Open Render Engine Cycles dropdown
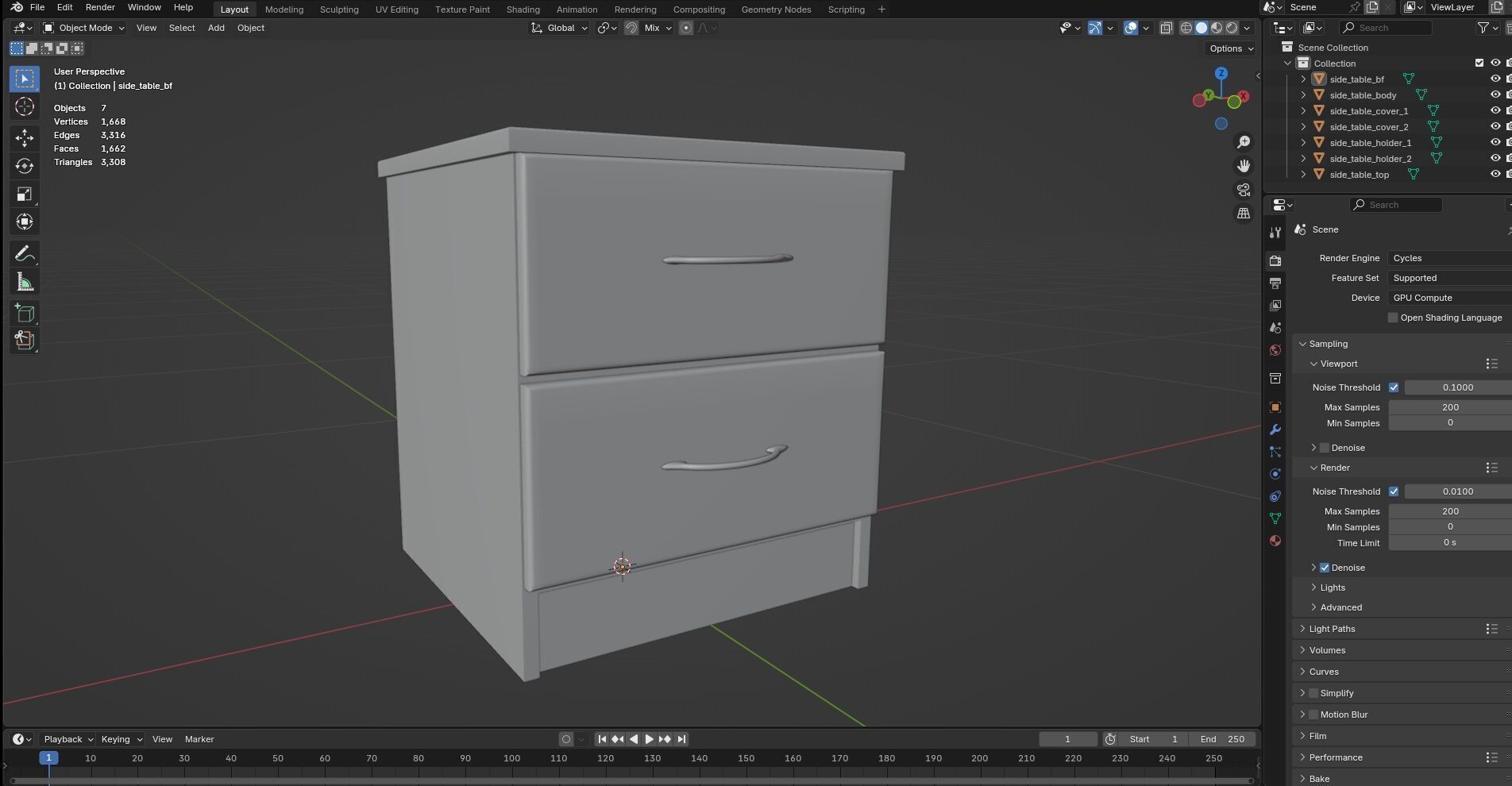This screenshot has width=1512, height=786. pos(1449,258)
